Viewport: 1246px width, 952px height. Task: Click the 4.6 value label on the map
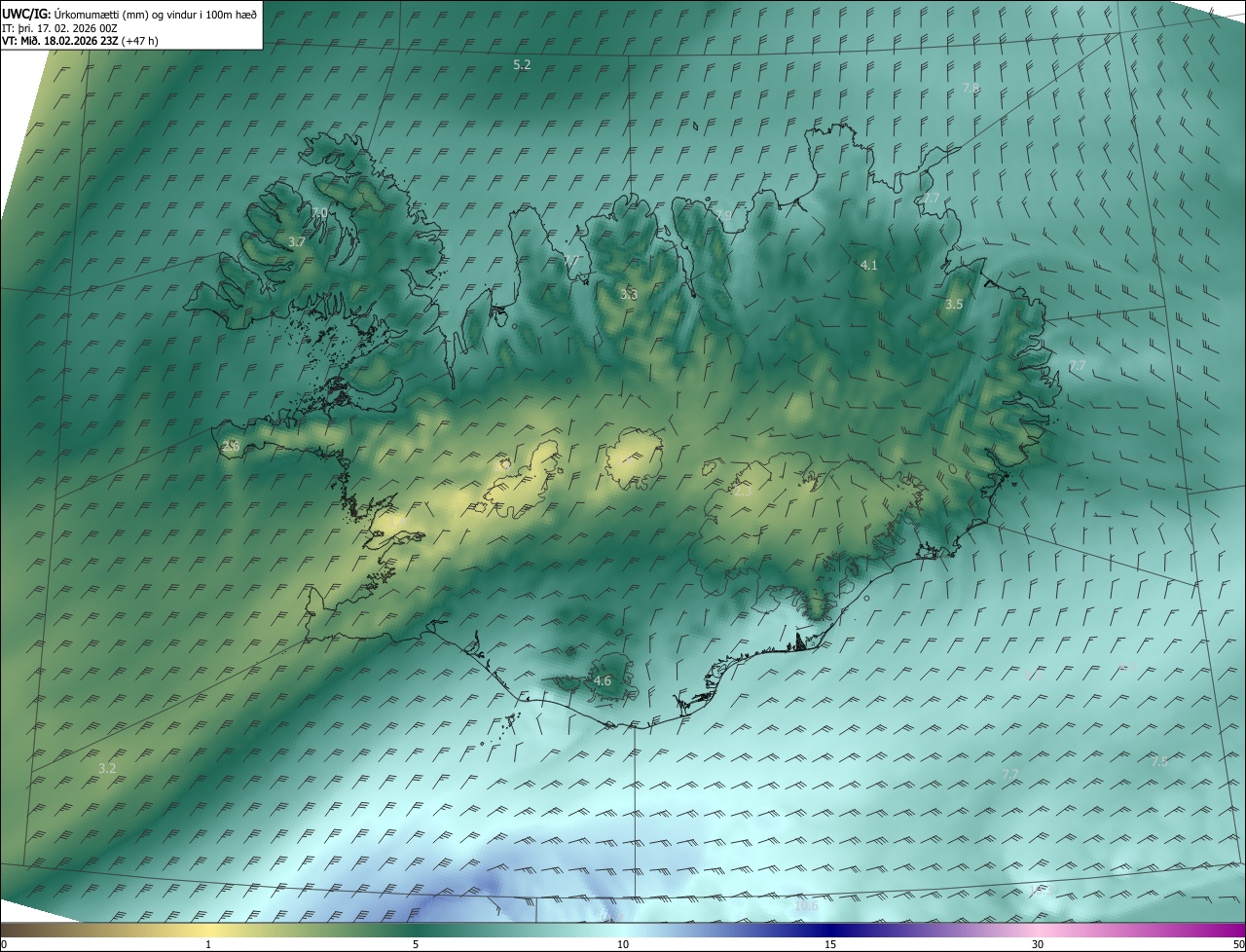[x=603, y=680]
